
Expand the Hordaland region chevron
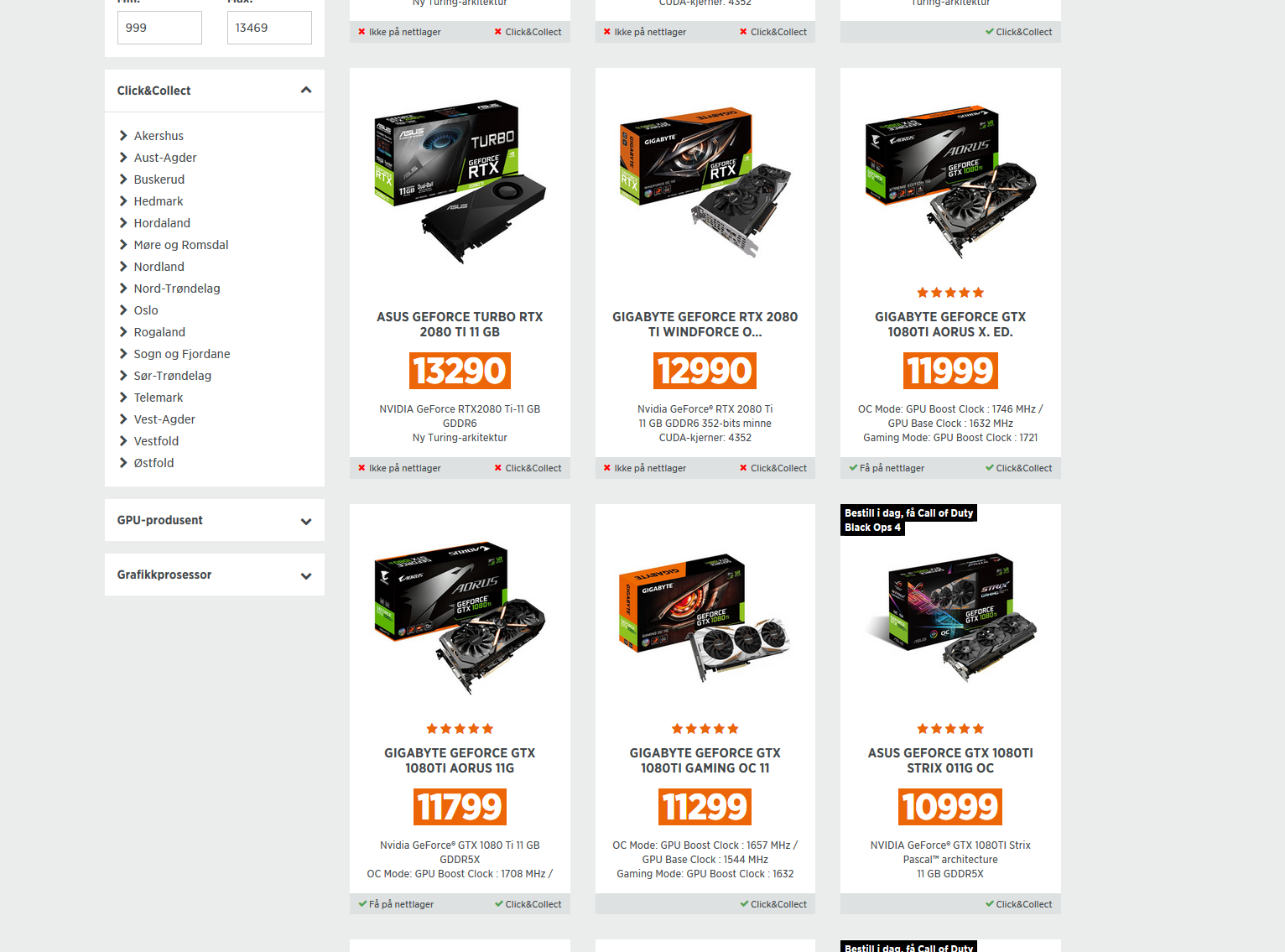[x=123, y=223]
